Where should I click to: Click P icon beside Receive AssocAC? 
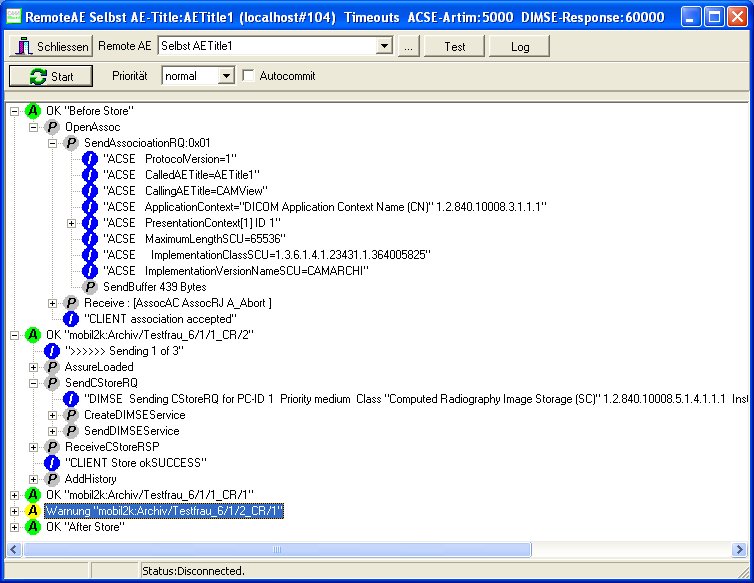pyautogui.click(x=71, y=303)
